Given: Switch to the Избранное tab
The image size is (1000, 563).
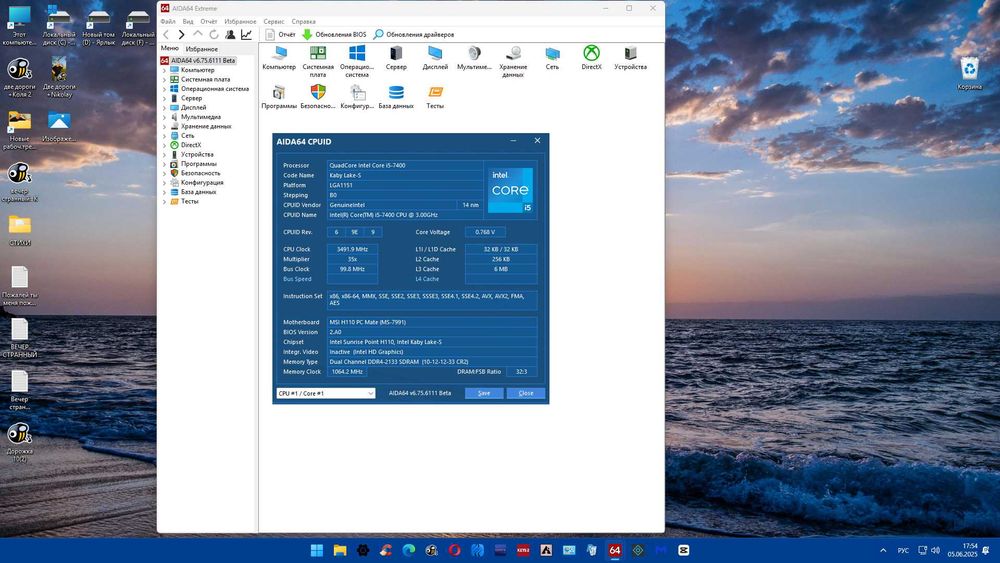Looking at the screenshot, I should [201, 48].
